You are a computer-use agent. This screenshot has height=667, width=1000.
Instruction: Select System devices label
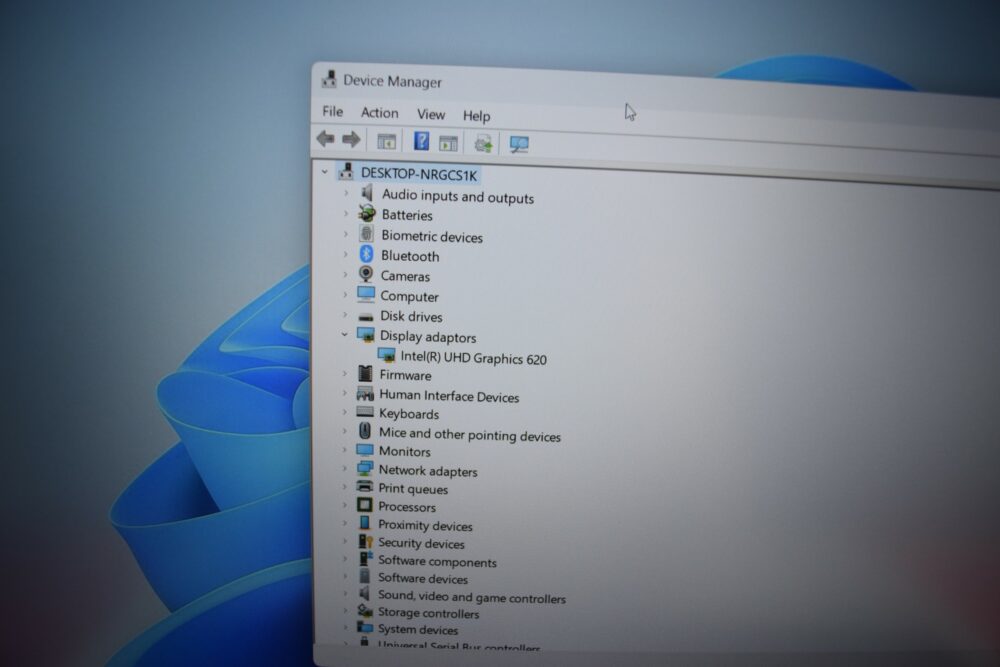418,629
